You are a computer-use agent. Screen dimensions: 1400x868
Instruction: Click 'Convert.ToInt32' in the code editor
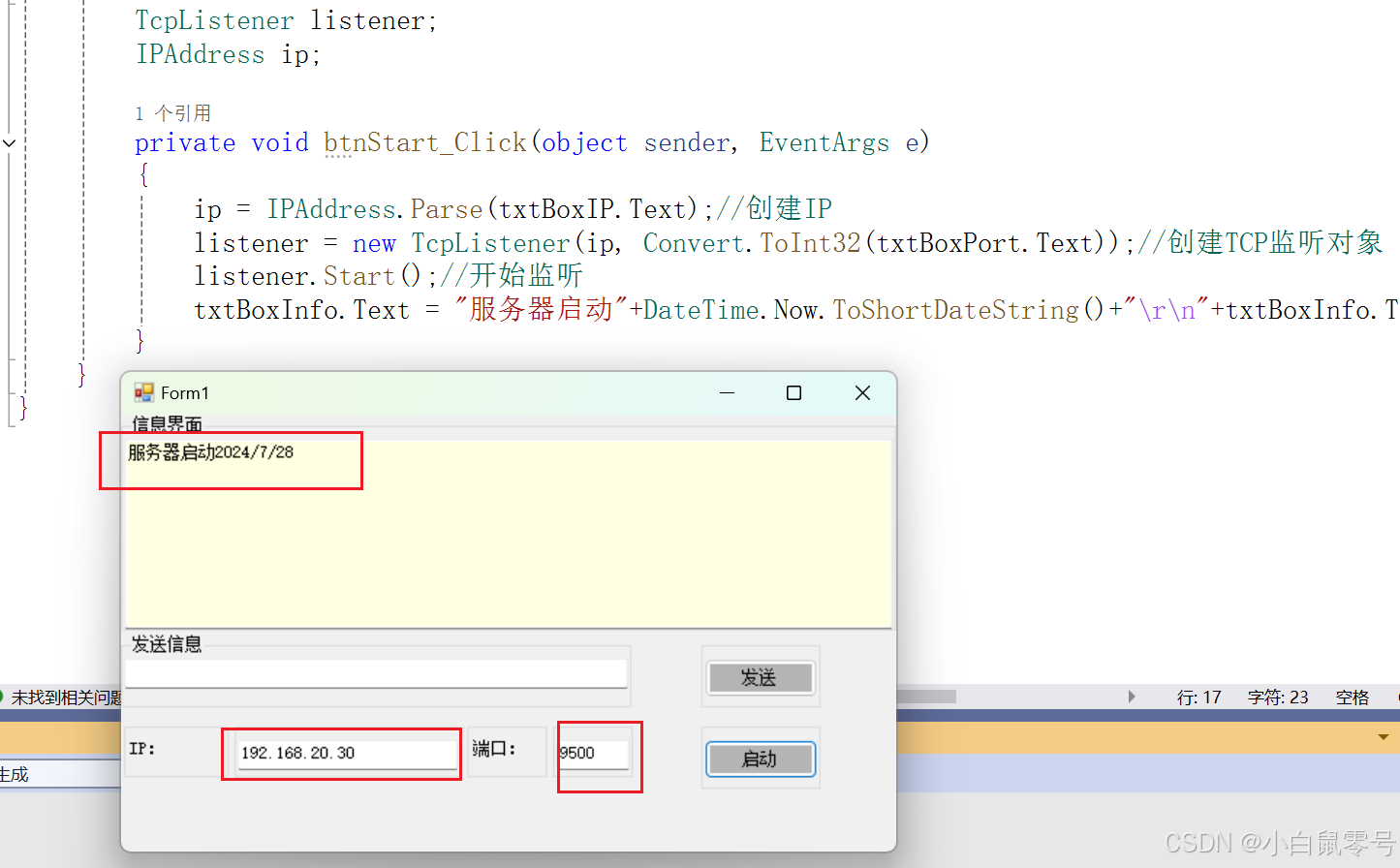pos(753,242)
